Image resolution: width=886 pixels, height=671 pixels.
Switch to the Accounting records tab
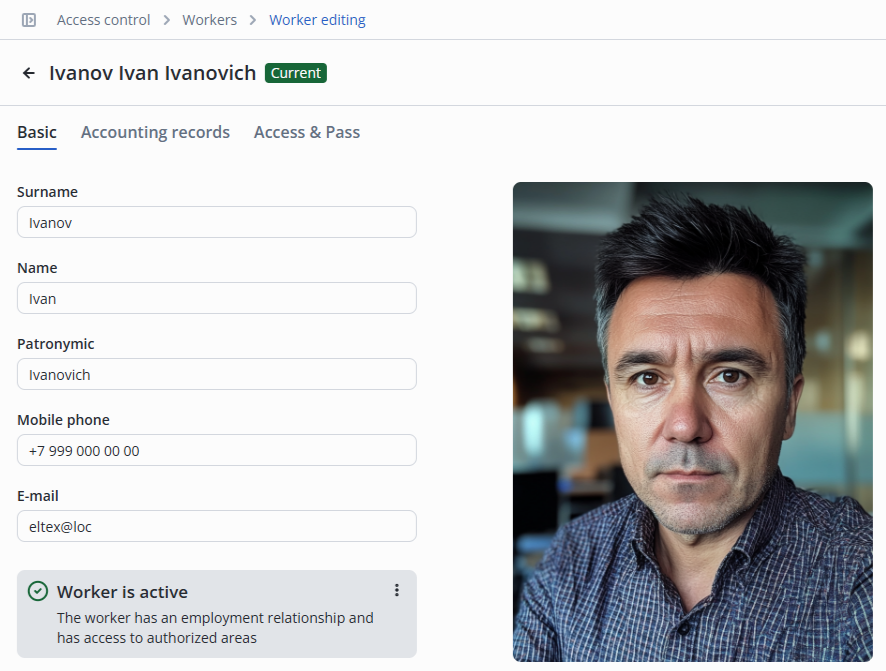pyautogui.click(x=155, y=132)
